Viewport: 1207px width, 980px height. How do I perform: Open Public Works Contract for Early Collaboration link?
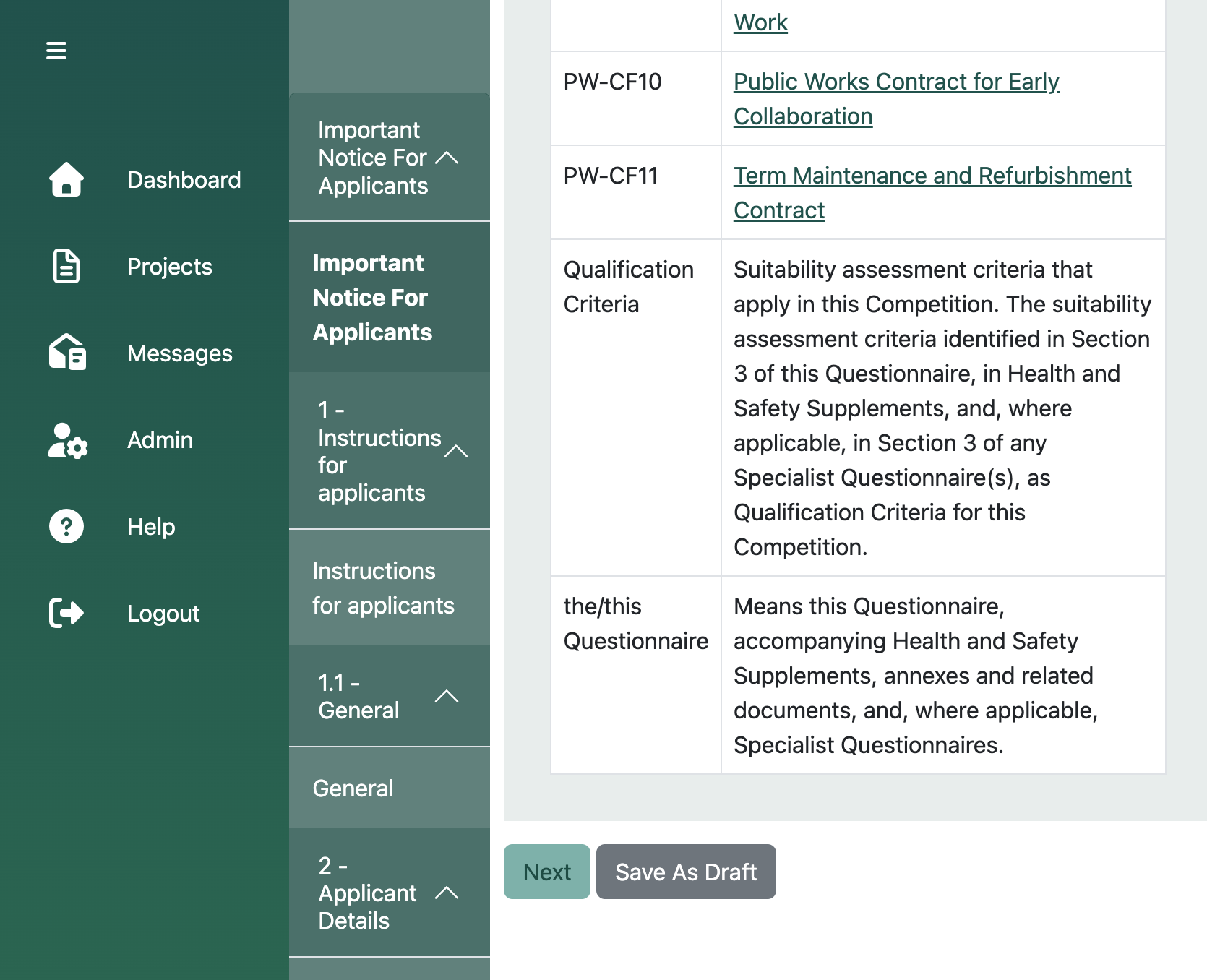(x=896, y=99)
